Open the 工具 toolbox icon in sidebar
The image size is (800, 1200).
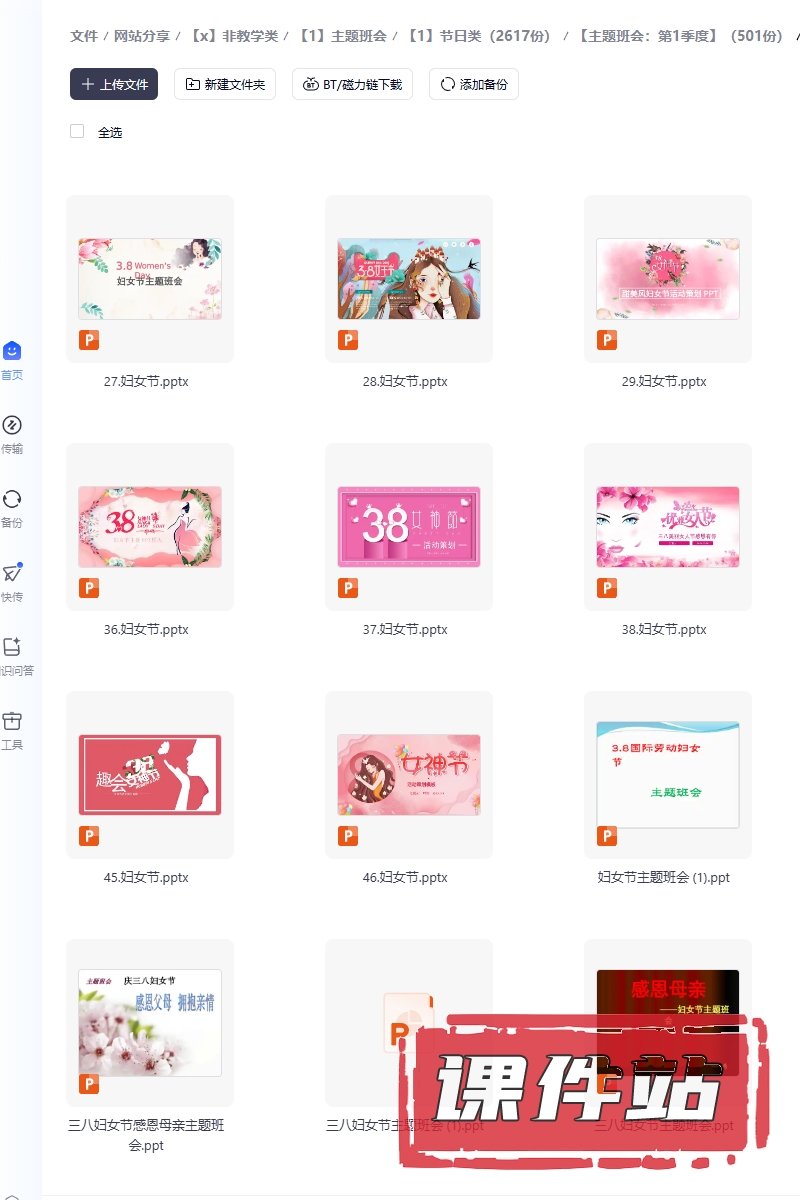point(12,721)
